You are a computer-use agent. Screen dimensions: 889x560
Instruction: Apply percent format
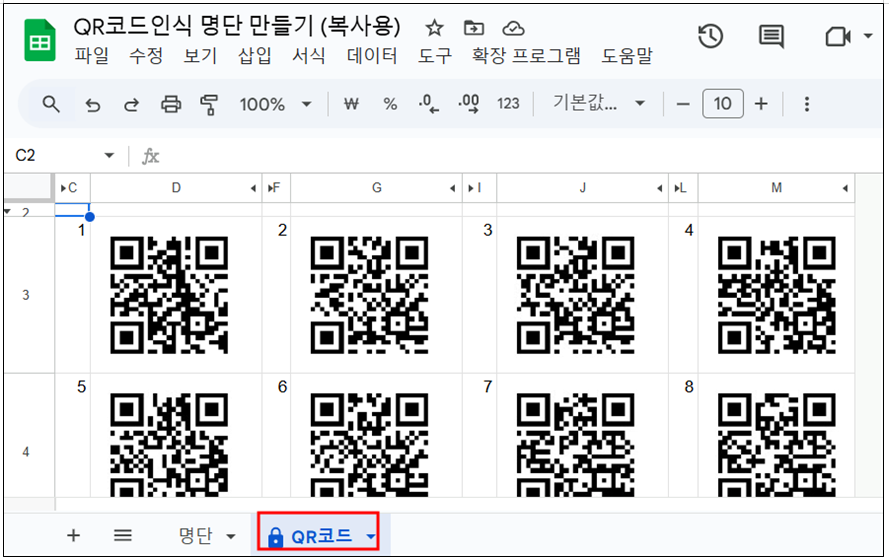(x=390, y=104)
